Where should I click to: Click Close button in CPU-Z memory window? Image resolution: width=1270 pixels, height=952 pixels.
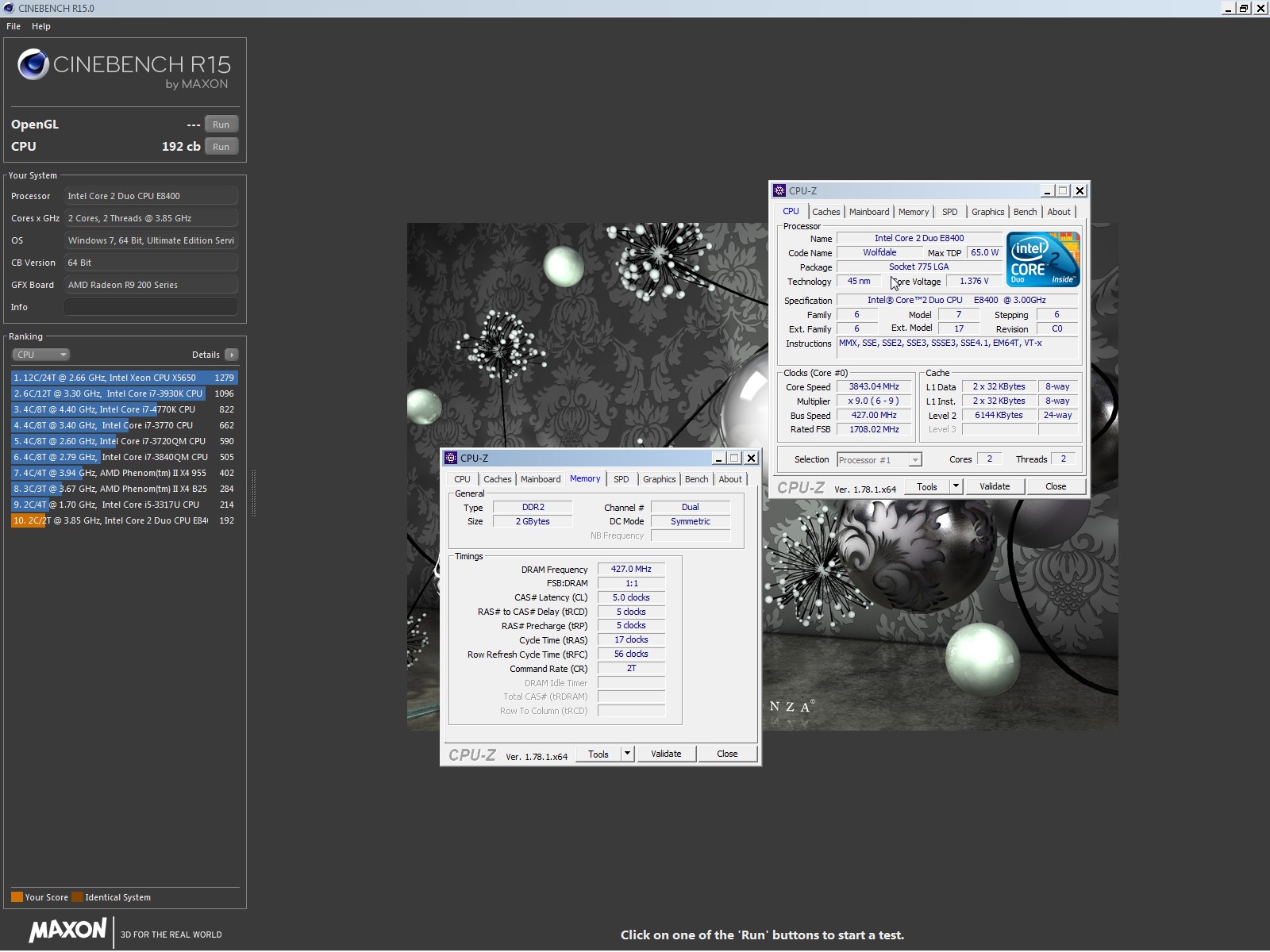(727, 754)
